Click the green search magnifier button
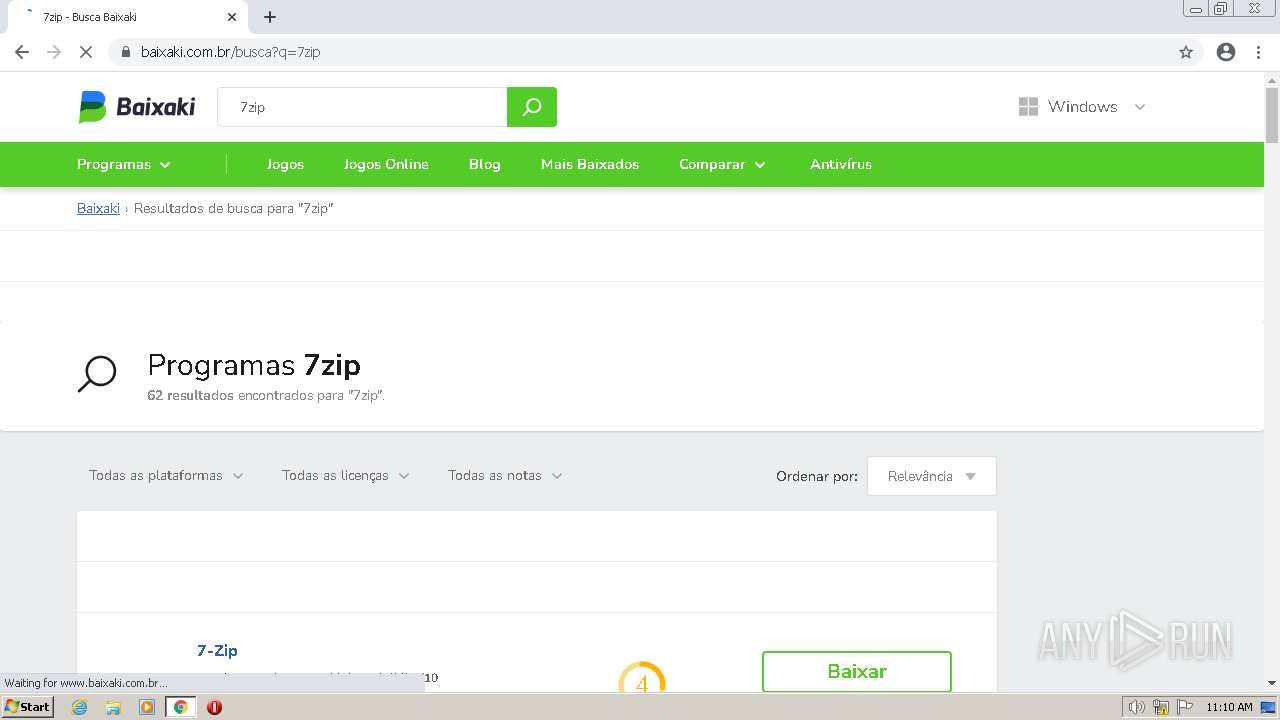This screenshot has width=1280, height=720. (x=532, y=107)
